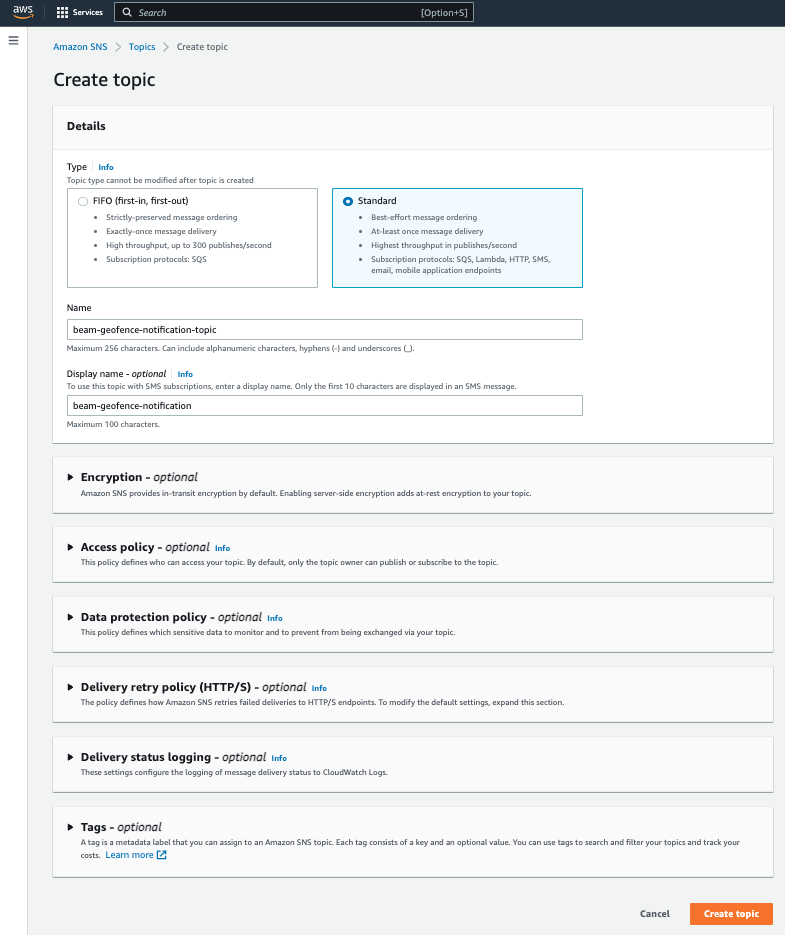The width and height of the screenshot is (785, 935).
Task: Open Info help for Delivery retry policy
Action: click(x=319, y=688)
